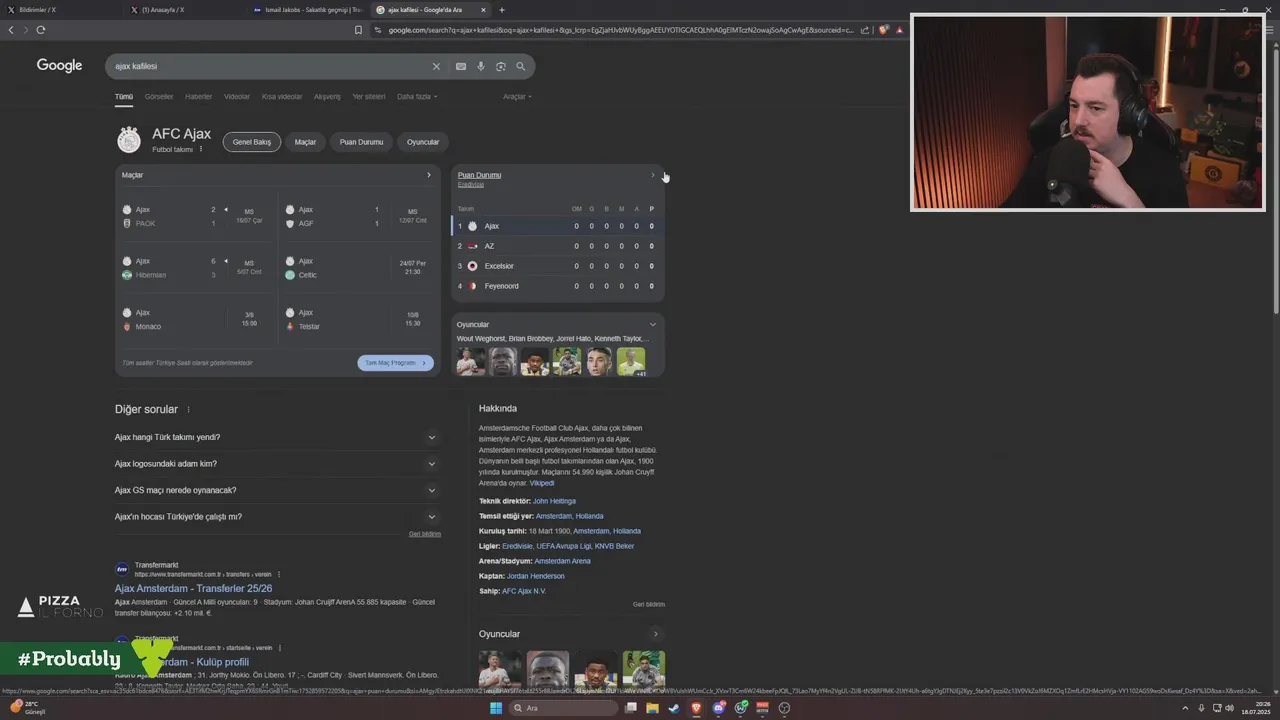Open the Araçlar tools dropdown
The height and width of the screenshot is (720, 1280).
517,97
